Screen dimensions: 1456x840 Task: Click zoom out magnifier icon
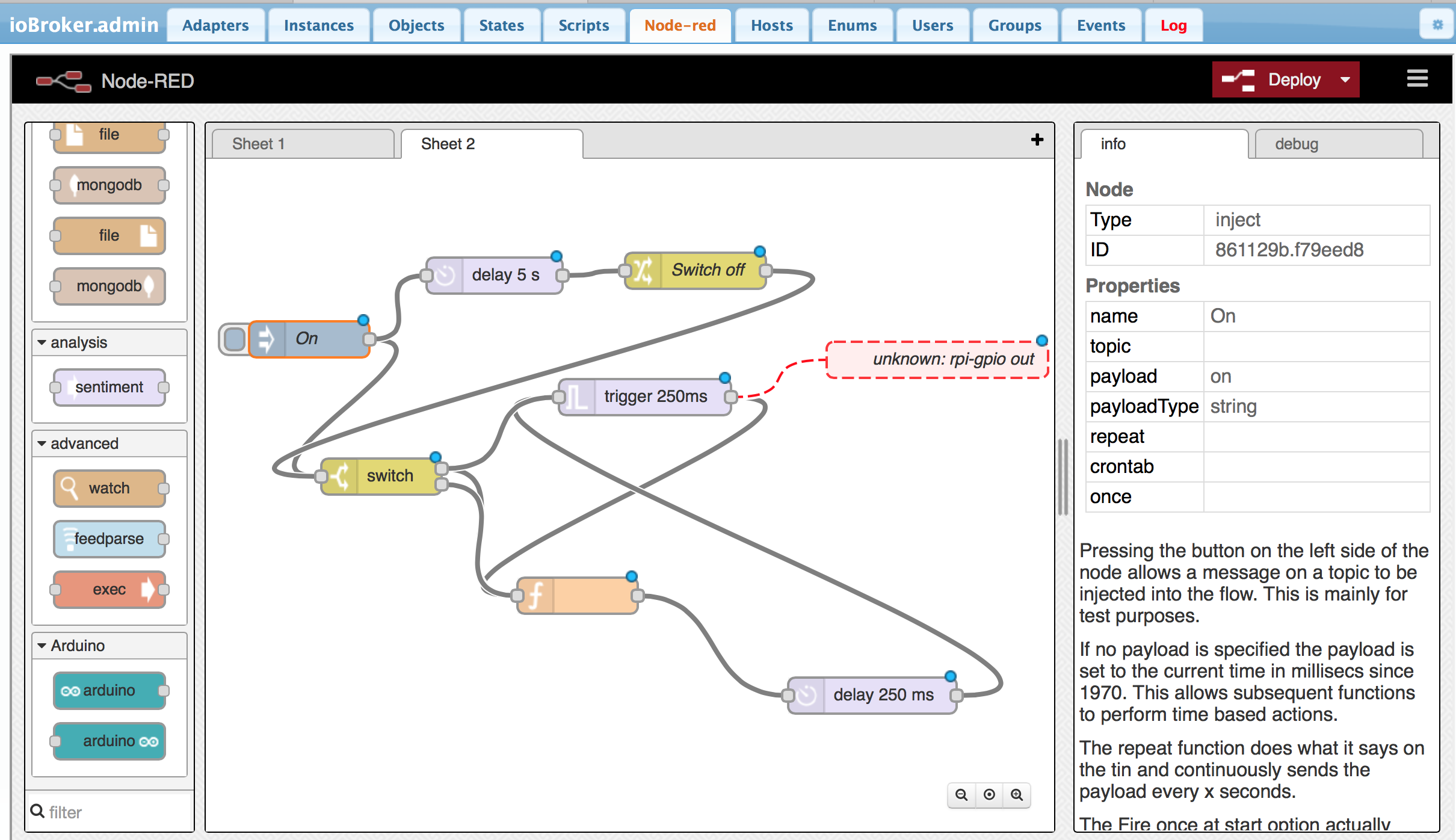(x=961, y=795)
